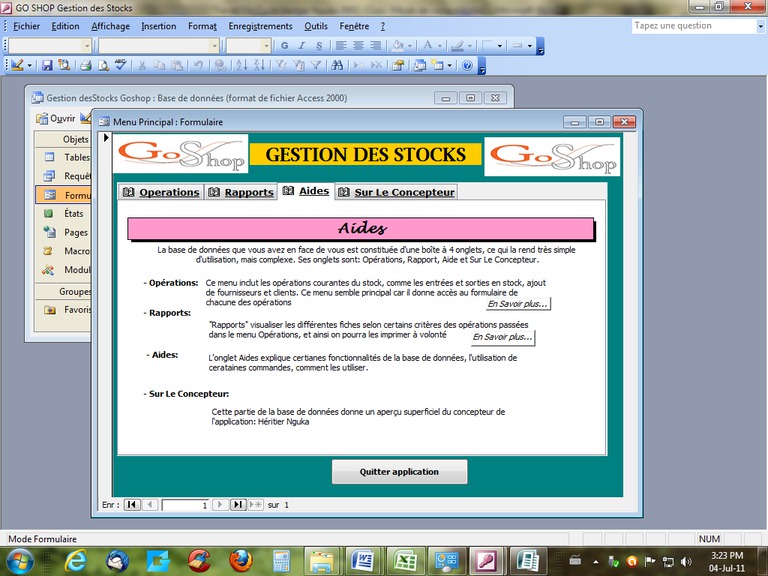Click the binoculars Find icon
Screen dimensions: 768x576
pyautogui.click(x=337, y=65)
